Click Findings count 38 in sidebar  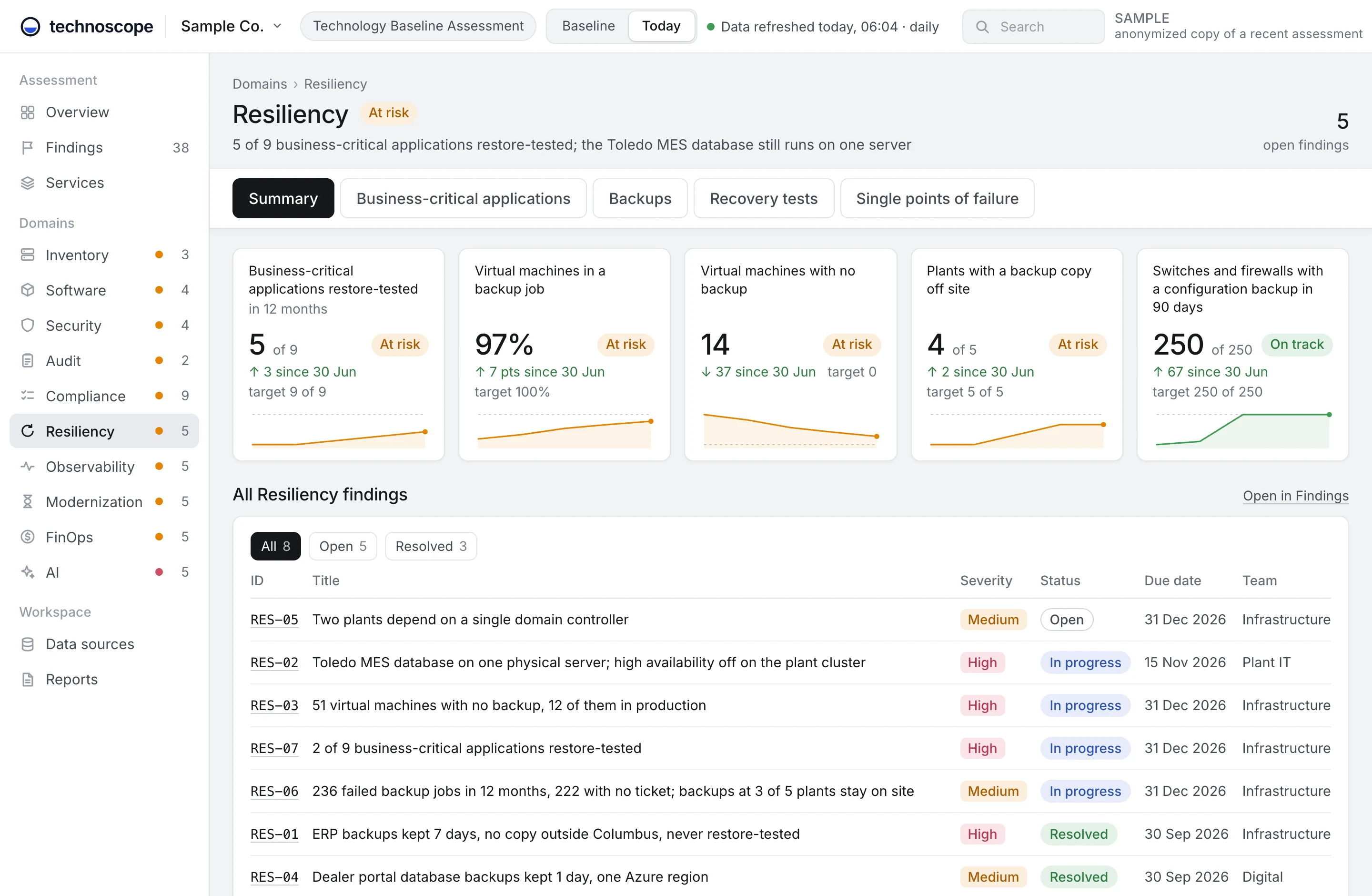181,148
